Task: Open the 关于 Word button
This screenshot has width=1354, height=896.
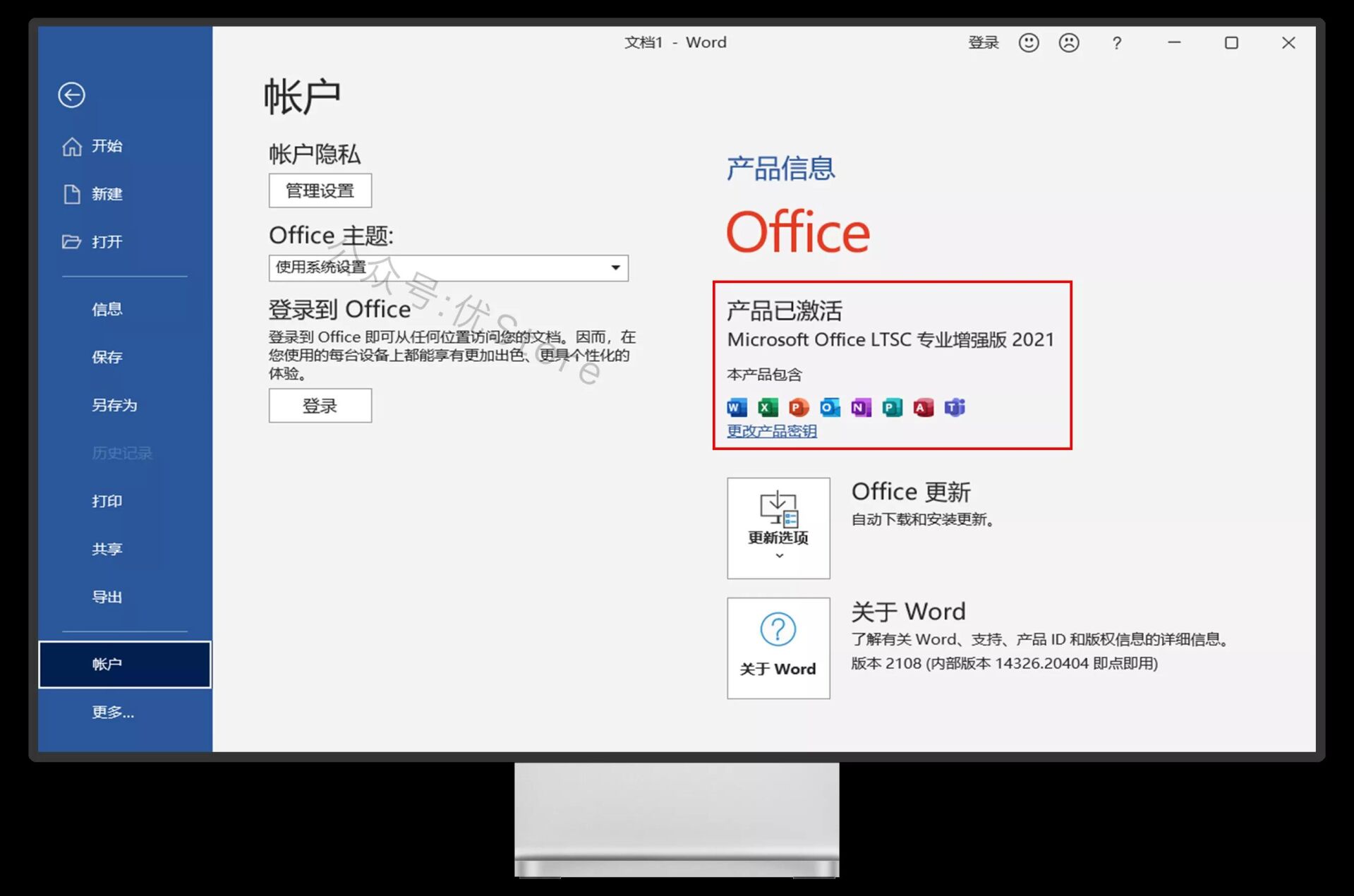Action: (x=778, y=648)
